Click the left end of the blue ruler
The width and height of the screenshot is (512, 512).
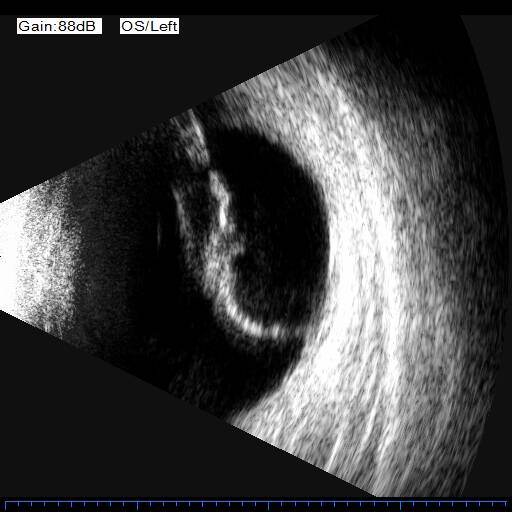tap(6, 504)
